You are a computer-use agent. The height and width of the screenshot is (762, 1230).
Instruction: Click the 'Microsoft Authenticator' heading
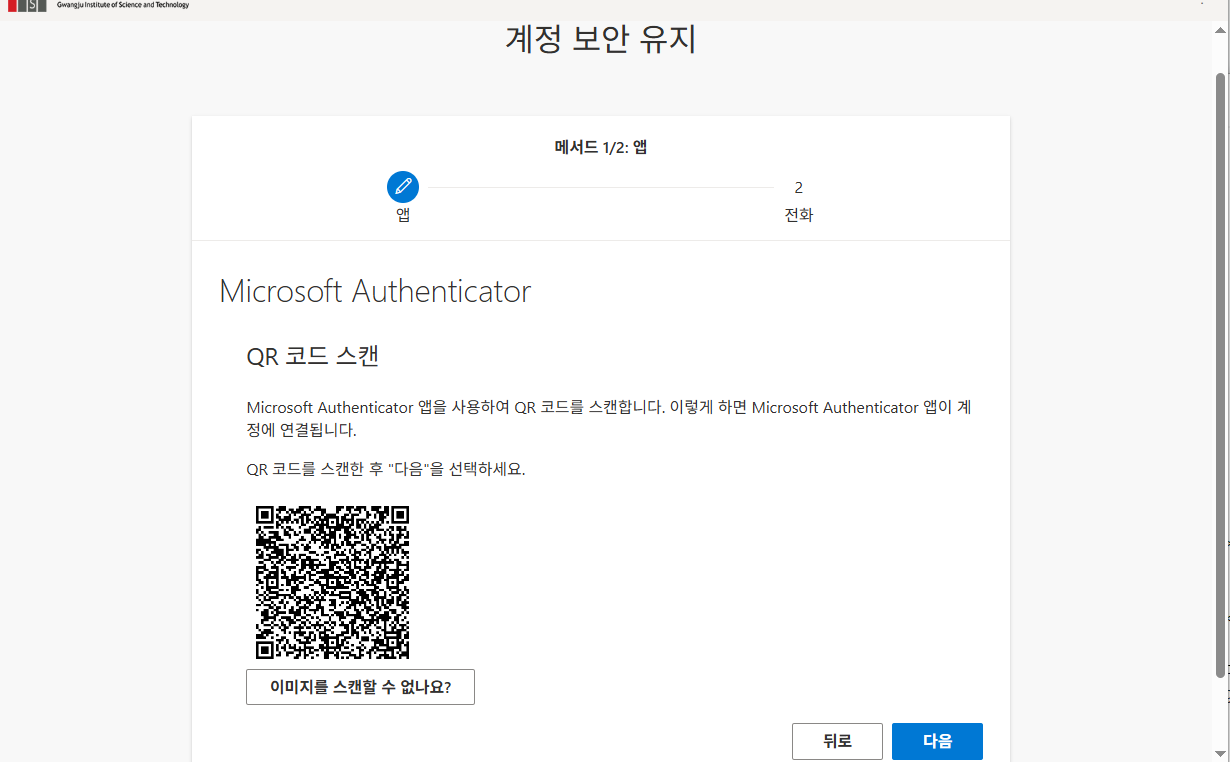click(375, 291)
